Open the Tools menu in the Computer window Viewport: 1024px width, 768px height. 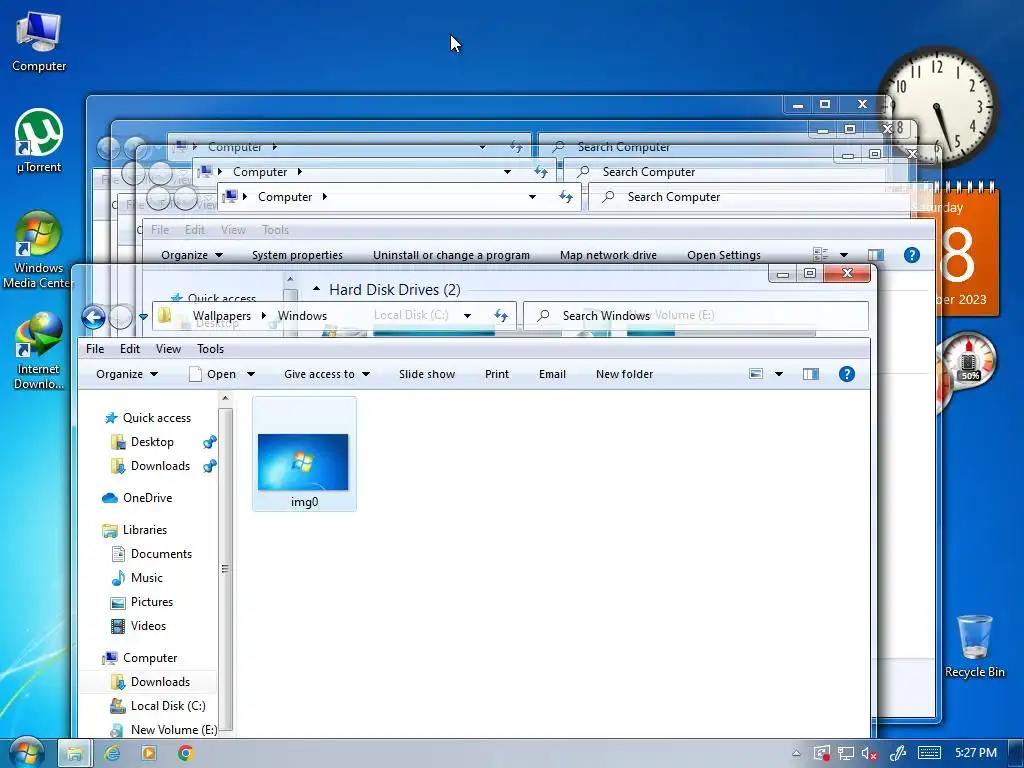click(x=275, y=230)
